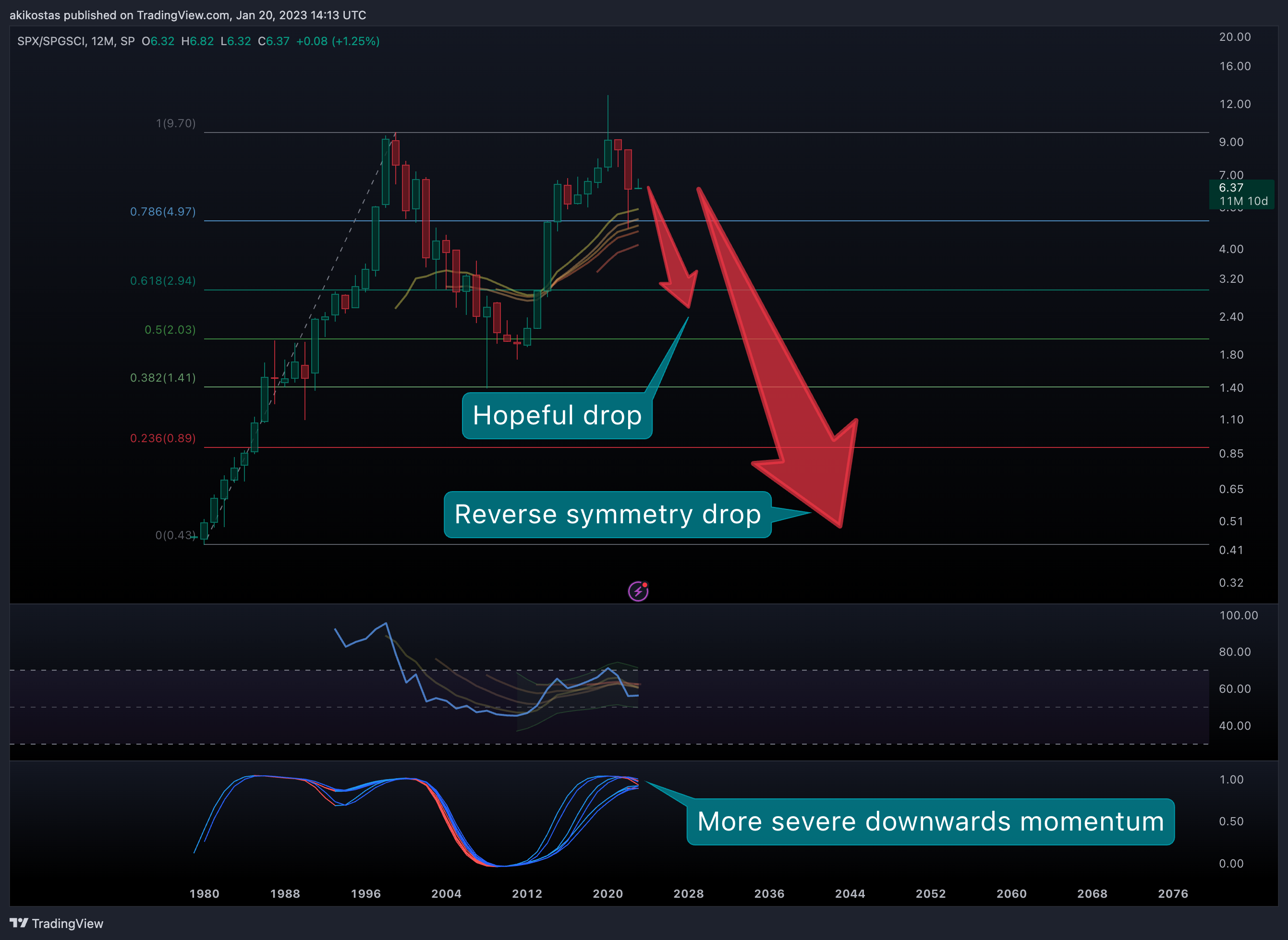Image resolution: width=1288 pixels, height=940 pixels.
Task: Click the current price tag 6.37
Action: [1231, 187]
